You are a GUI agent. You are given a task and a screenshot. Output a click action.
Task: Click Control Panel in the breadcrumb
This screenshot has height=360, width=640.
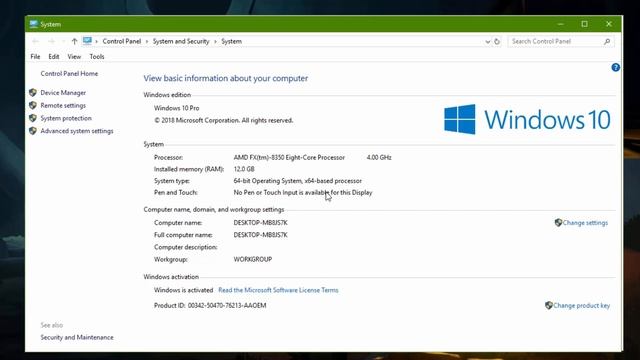pyautogui.click(x=122, y=41)
